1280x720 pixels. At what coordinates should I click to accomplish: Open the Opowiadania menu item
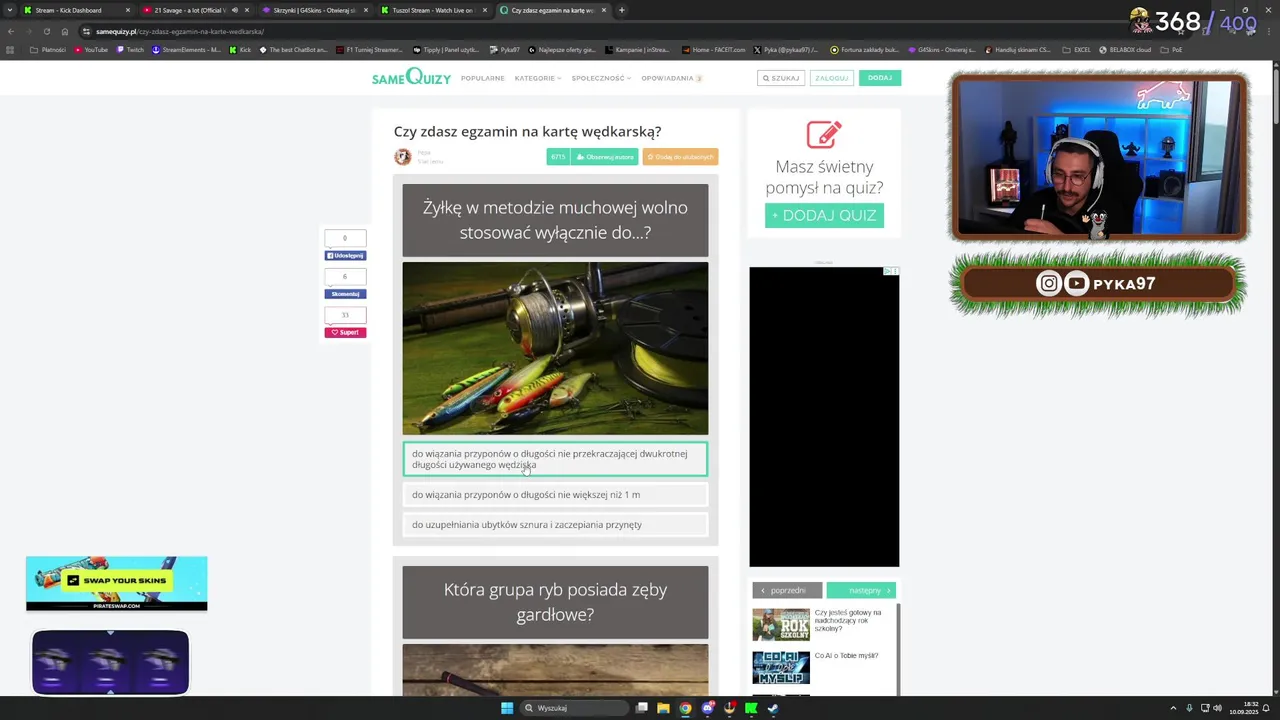[x=671, y=78]
